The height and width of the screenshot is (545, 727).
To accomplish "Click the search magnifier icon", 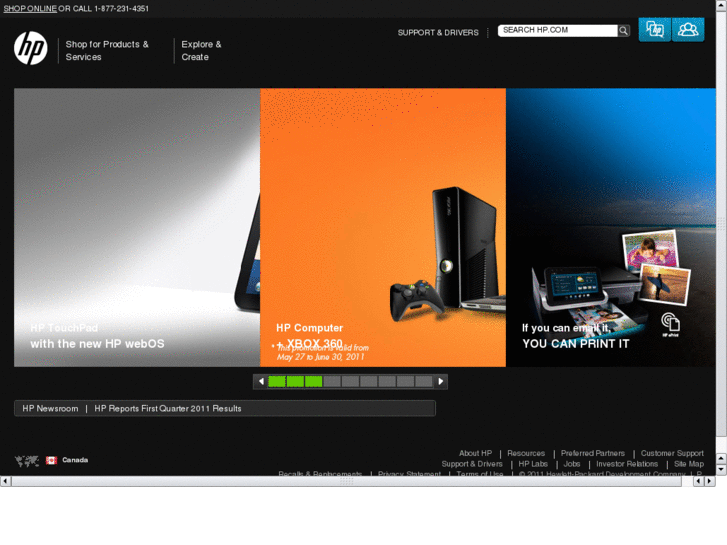I will pos(624,31).
